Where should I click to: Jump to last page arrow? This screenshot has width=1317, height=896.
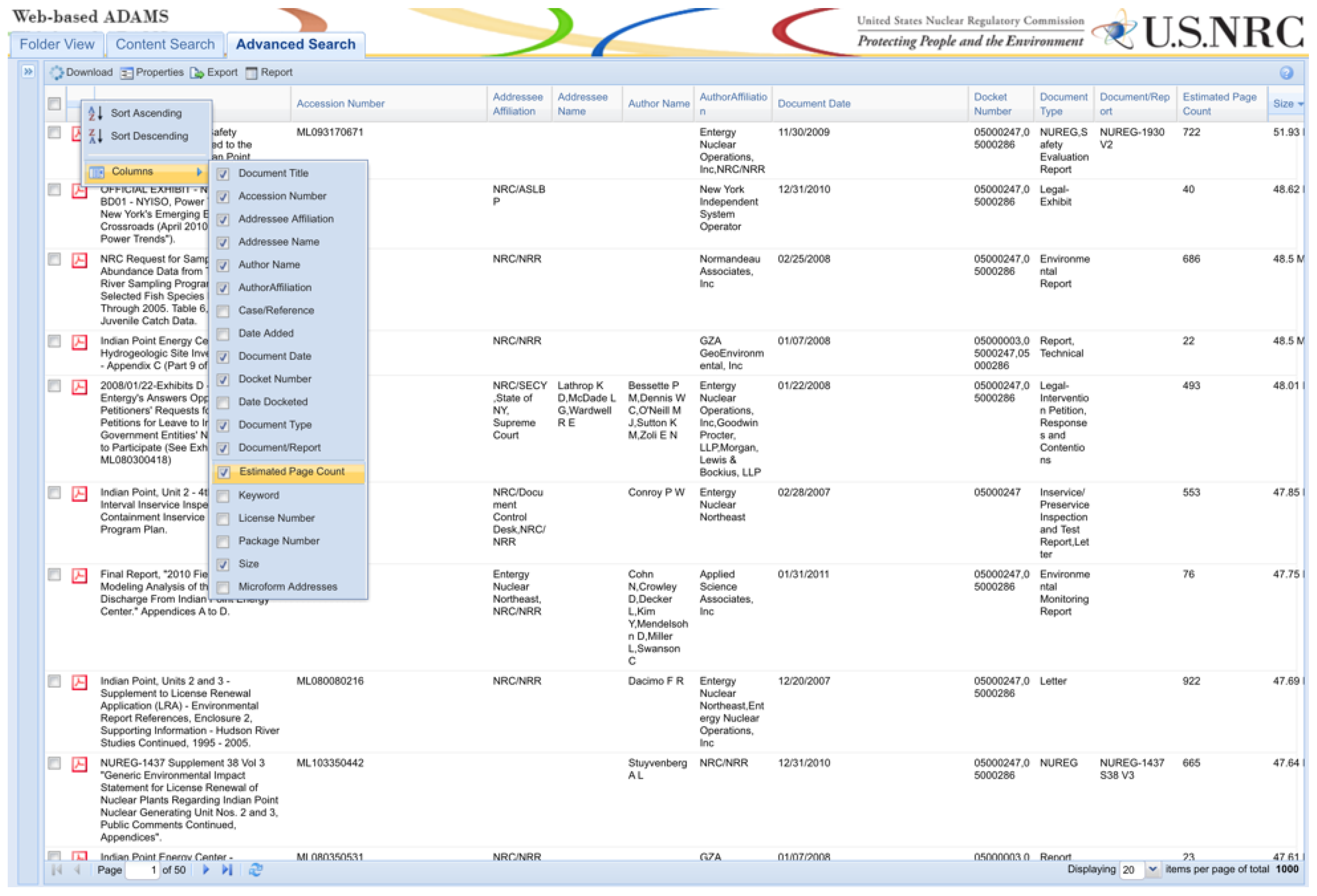pos(227,869)
